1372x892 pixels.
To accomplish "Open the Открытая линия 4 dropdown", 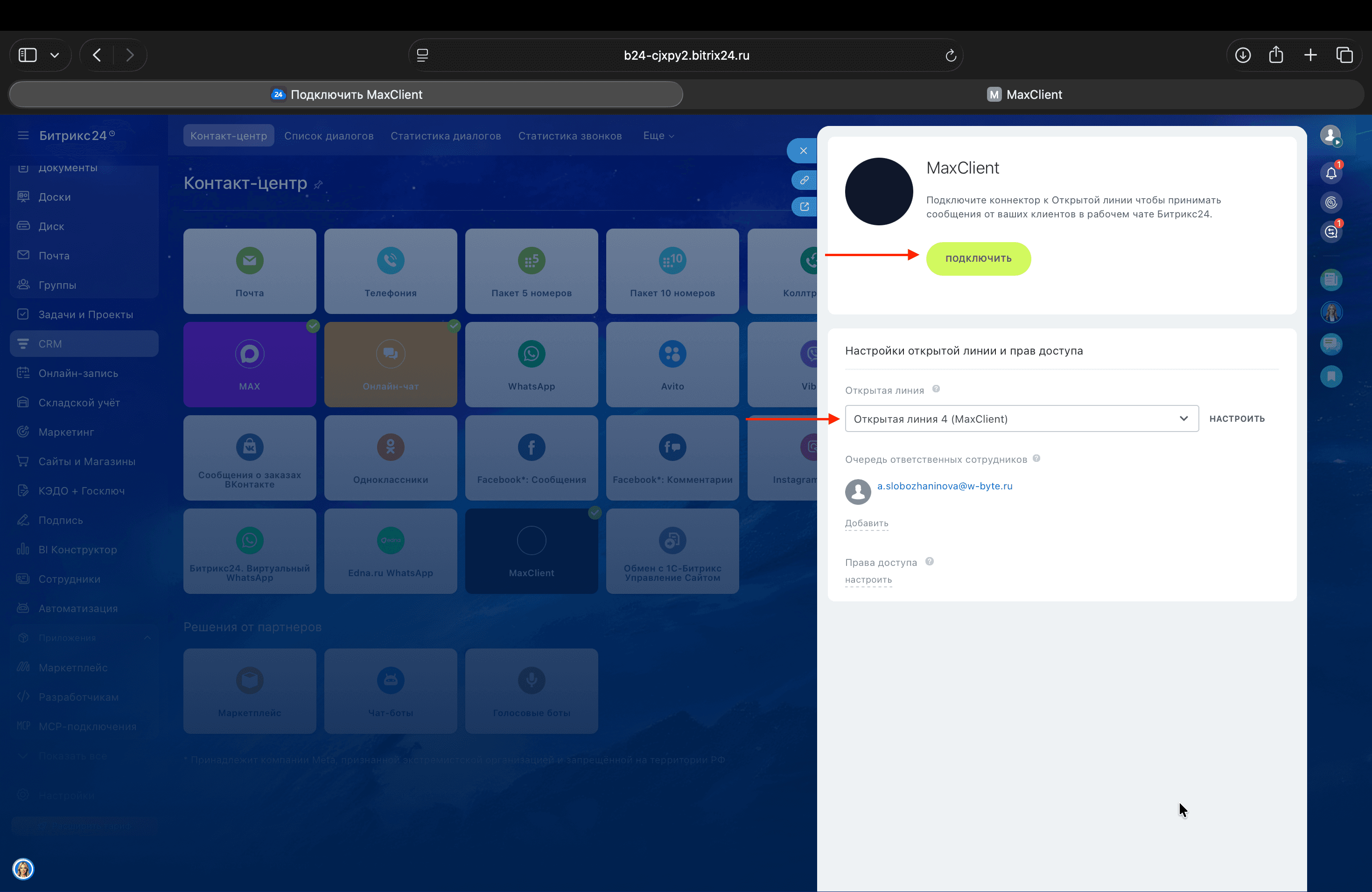I will click(1022, 419).
